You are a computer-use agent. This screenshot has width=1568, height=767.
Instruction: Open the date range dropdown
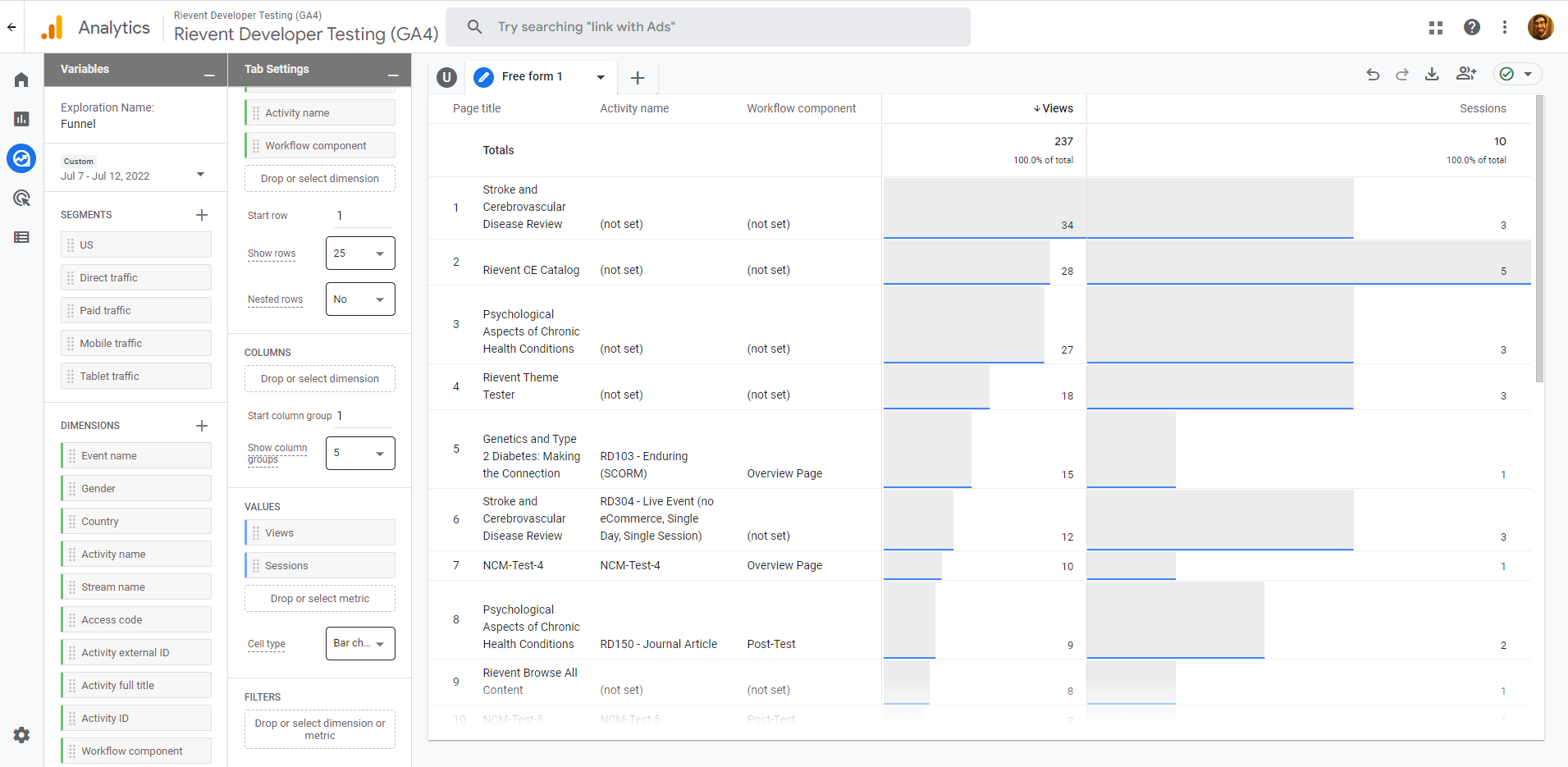200,175
